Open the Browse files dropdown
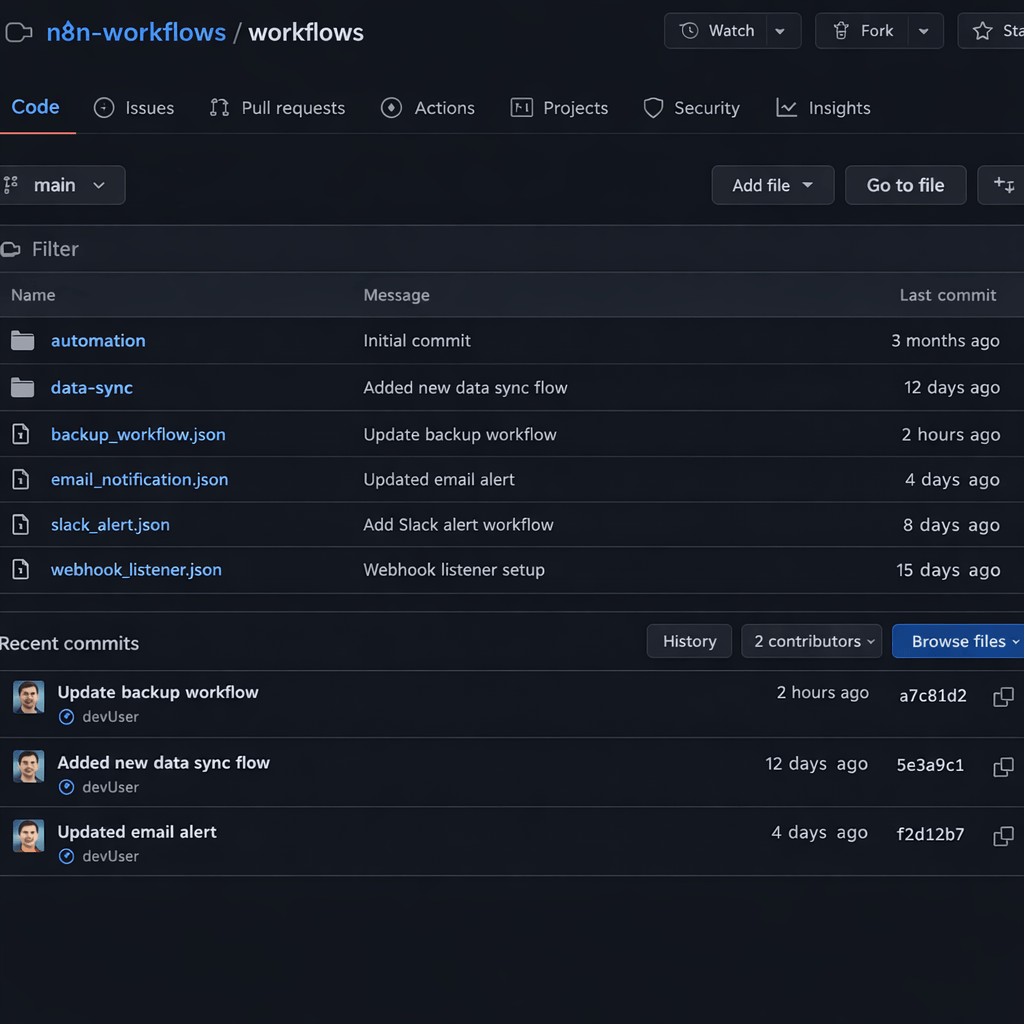 point(960,641)
